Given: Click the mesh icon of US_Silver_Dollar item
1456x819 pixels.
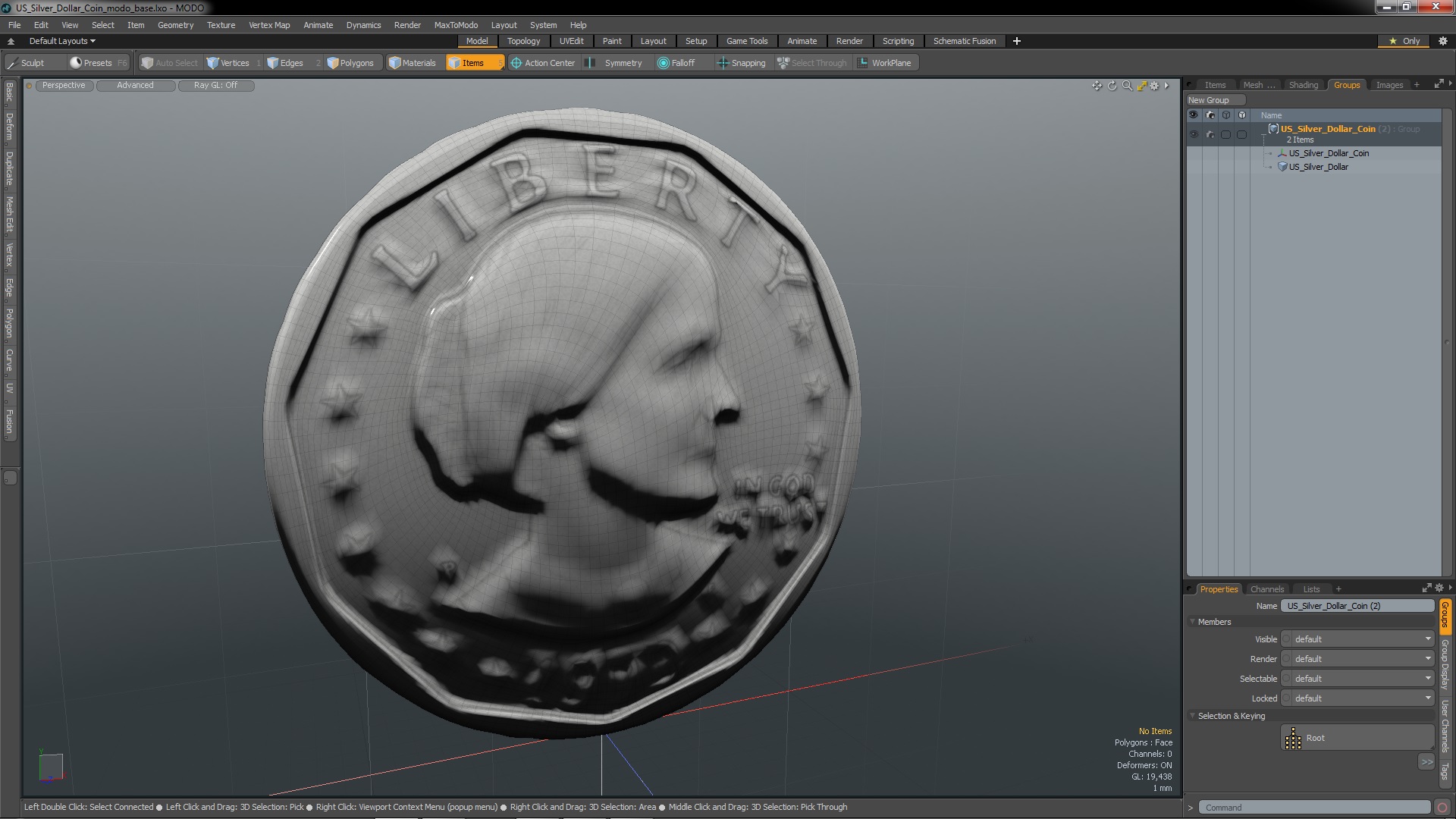Looking at the screenshot, I should pyautogui.click(x=1282, y=167).
